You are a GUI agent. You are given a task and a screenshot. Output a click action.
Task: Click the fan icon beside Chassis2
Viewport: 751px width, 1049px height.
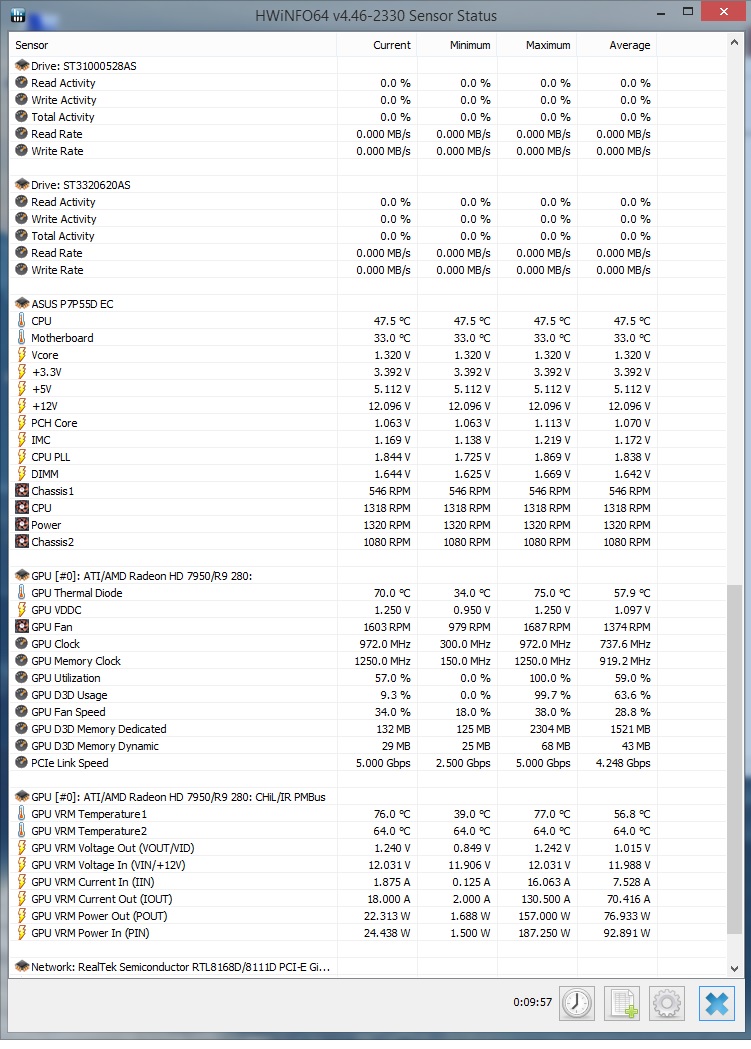click(21, 542)
